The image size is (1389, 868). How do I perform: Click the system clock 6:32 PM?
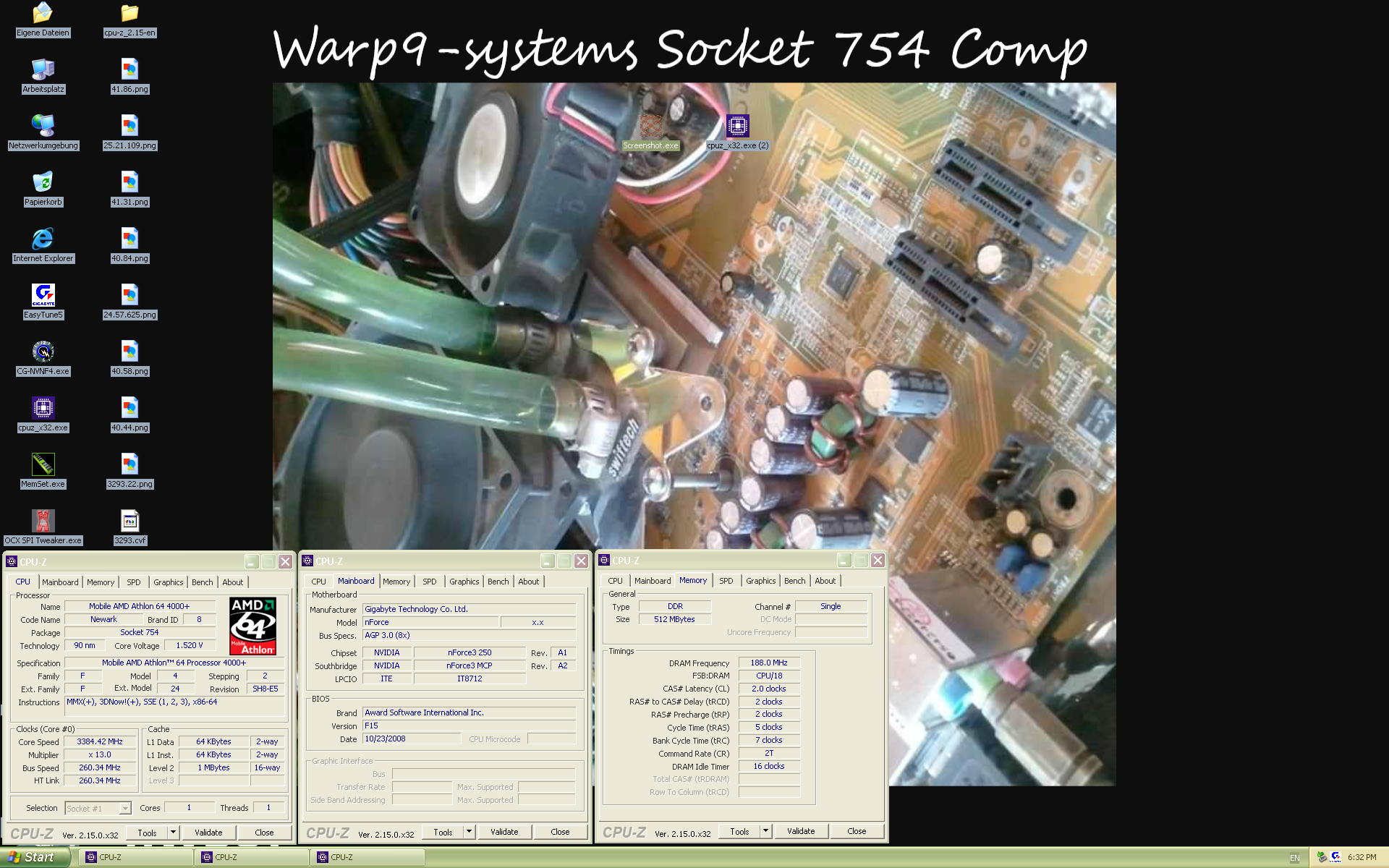tap(1362, 858)
